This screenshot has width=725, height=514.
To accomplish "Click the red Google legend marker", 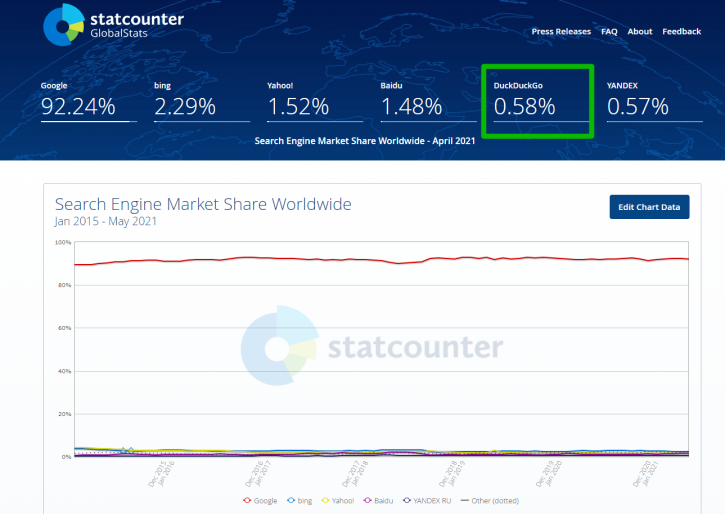I will (247, 500).
